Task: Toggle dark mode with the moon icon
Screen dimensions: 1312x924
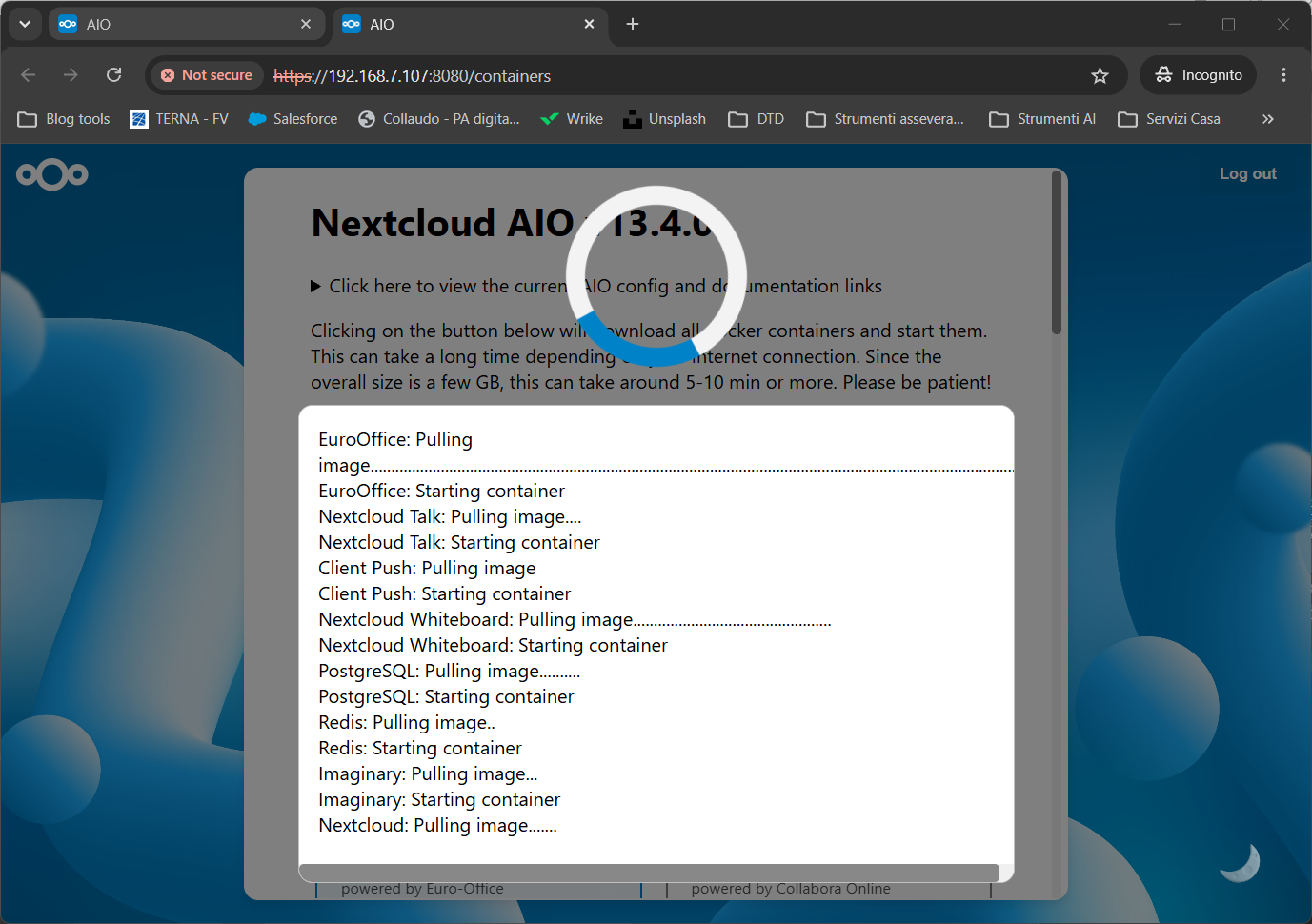Action: coord(1241,862)
